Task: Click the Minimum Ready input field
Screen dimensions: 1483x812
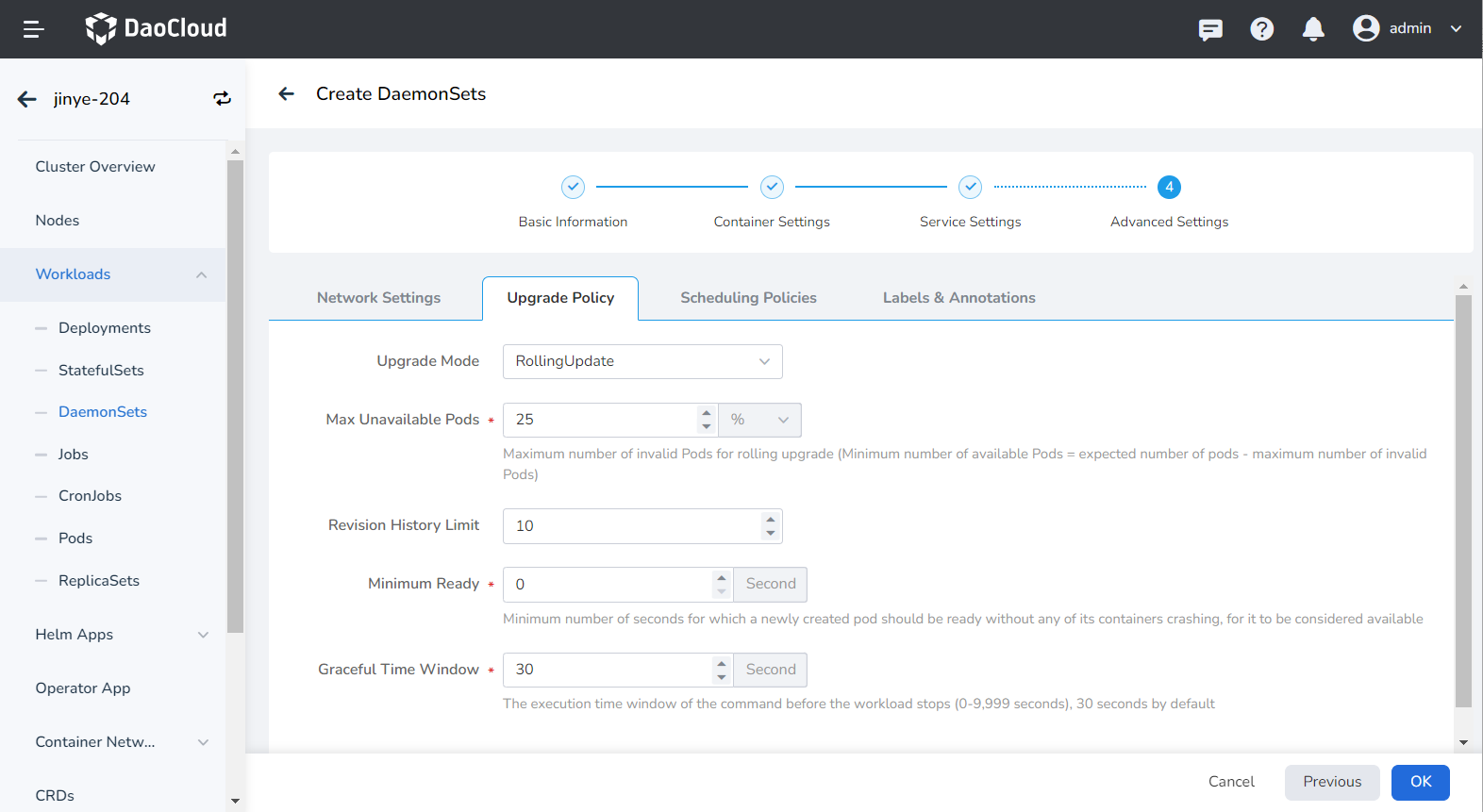Action: [608, 585]
